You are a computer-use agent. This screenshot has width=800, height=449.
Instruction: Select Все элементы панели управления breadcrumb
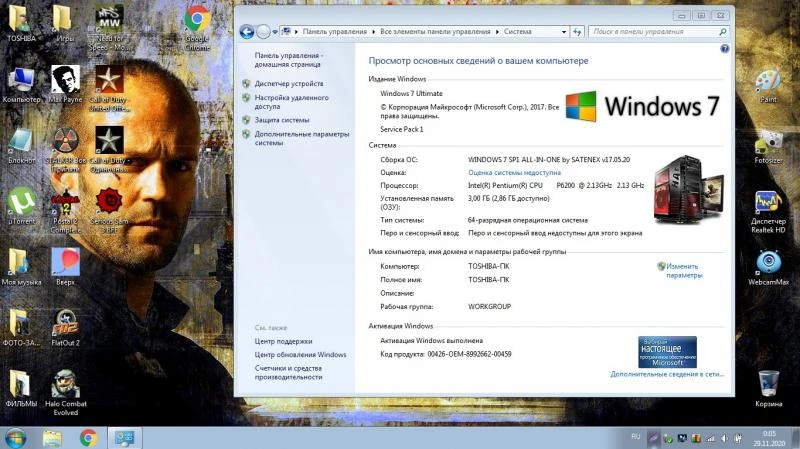click(x=435, y=32)
